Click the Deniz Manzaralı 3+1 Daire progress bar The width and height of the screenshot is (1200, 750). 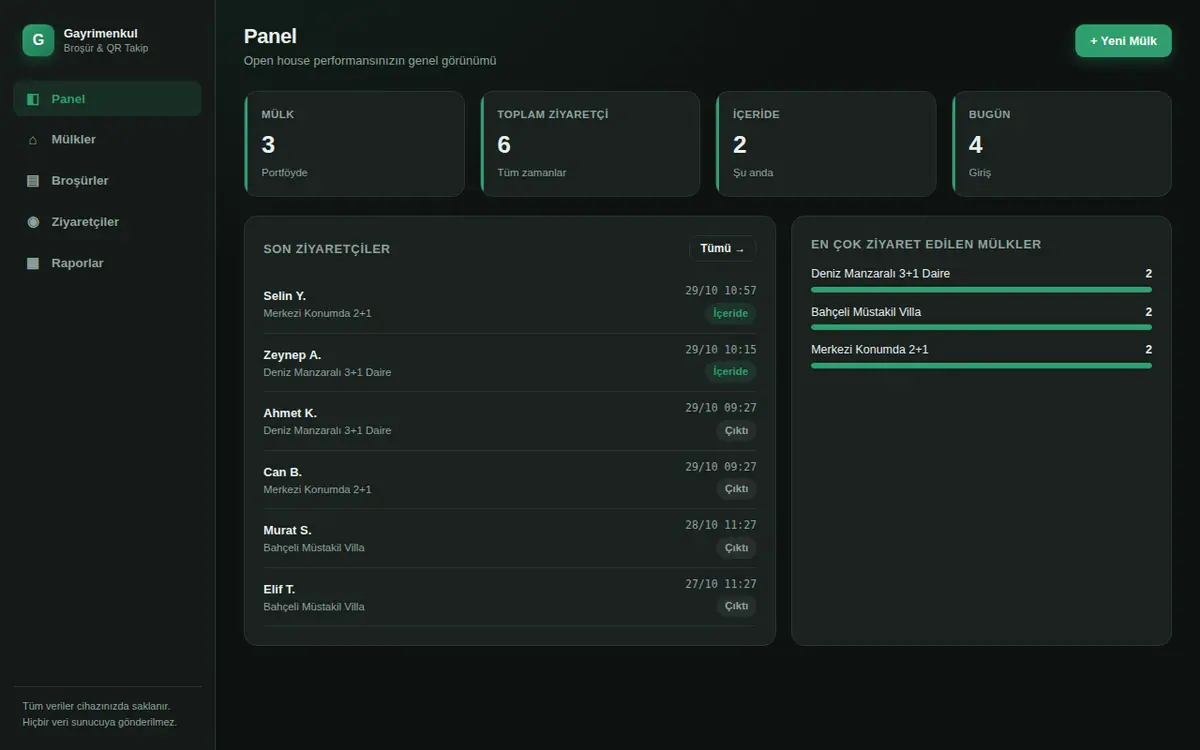pyautogui.click(x=981, y=290)
